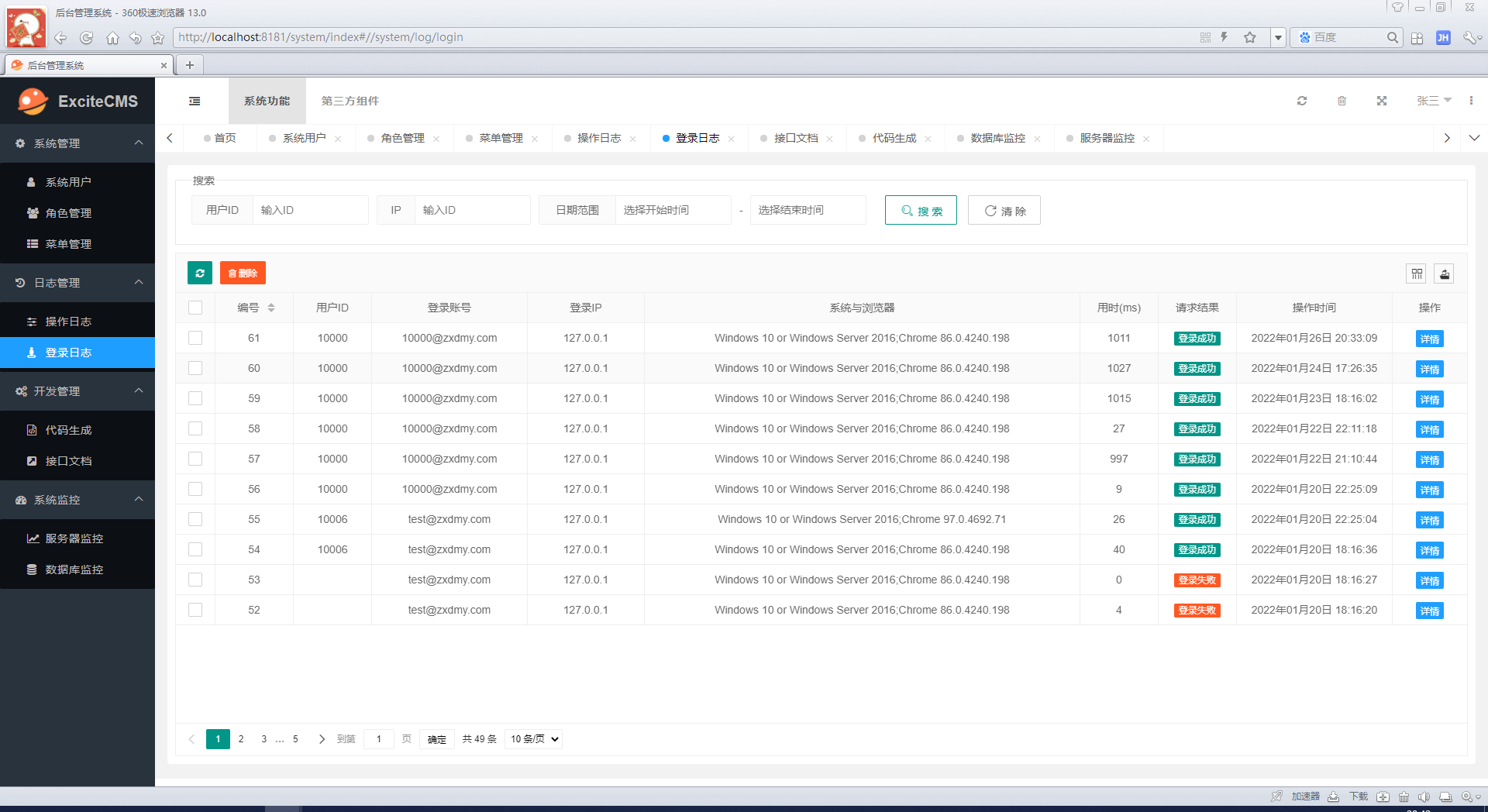Switch to the 第三方组件 tab

350,101
